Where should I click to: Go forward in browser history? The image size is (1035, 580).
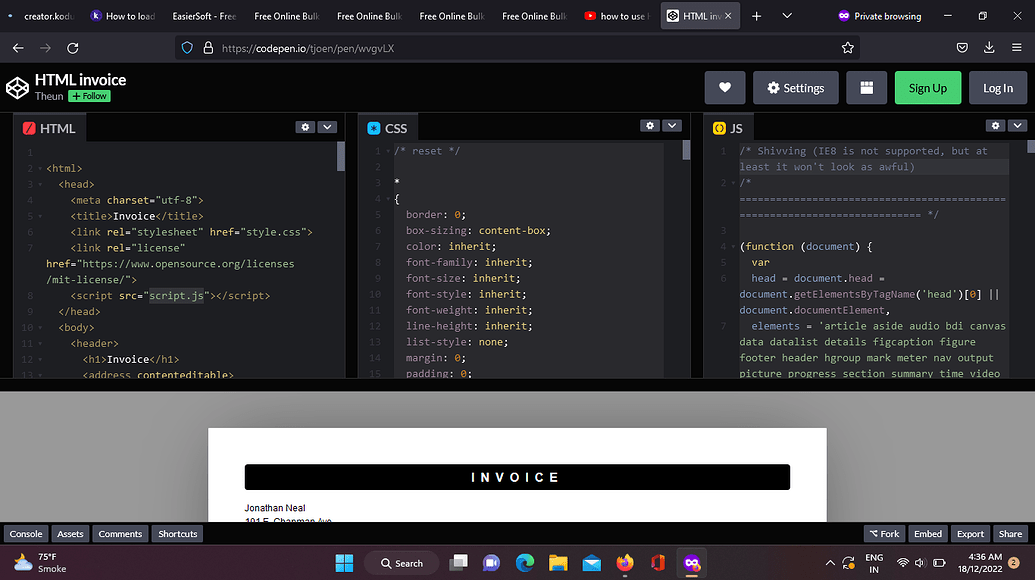click(x=45, y=48)
